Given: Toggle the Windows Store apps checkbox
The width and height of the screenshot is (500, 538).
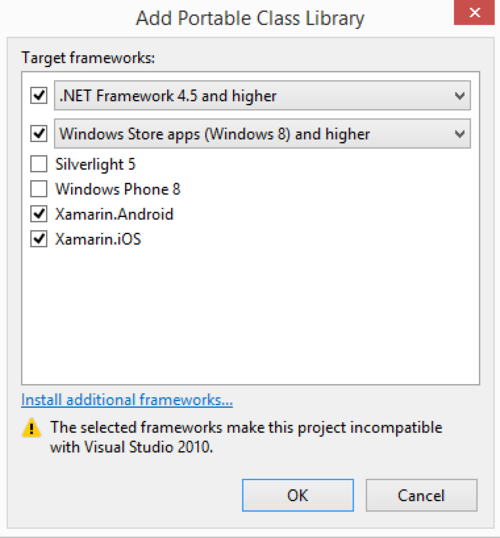Looking at the screenshot, I should click(38, 133).
